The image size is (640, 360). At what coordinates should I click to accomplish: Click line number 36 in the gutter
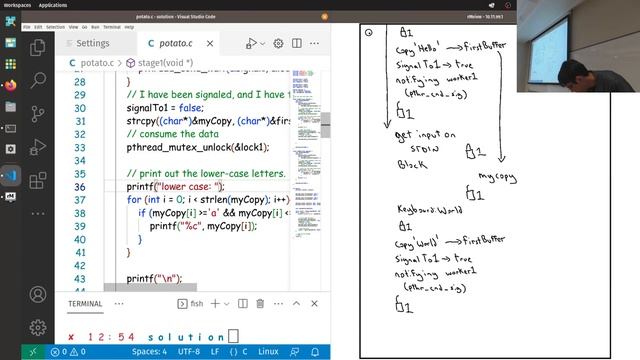point(80,187)
